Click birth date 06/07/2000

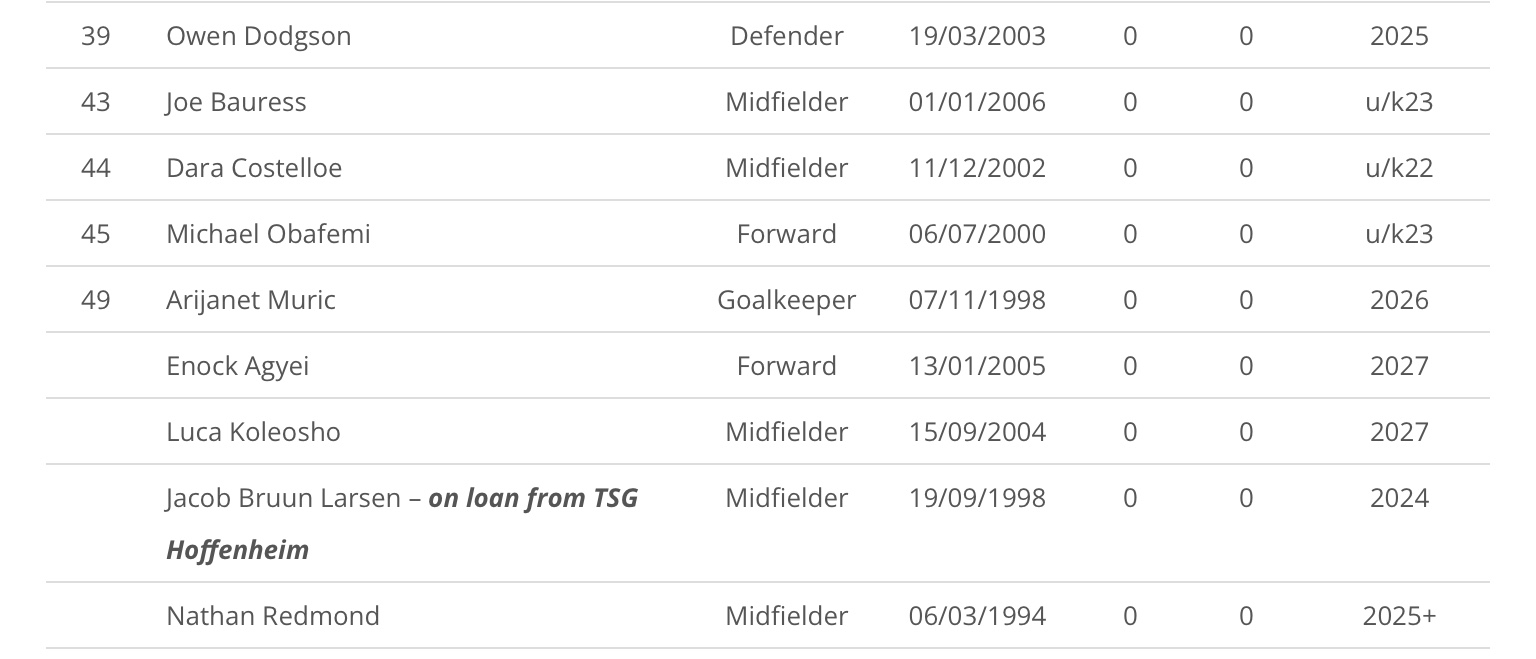tap(977, 234)
